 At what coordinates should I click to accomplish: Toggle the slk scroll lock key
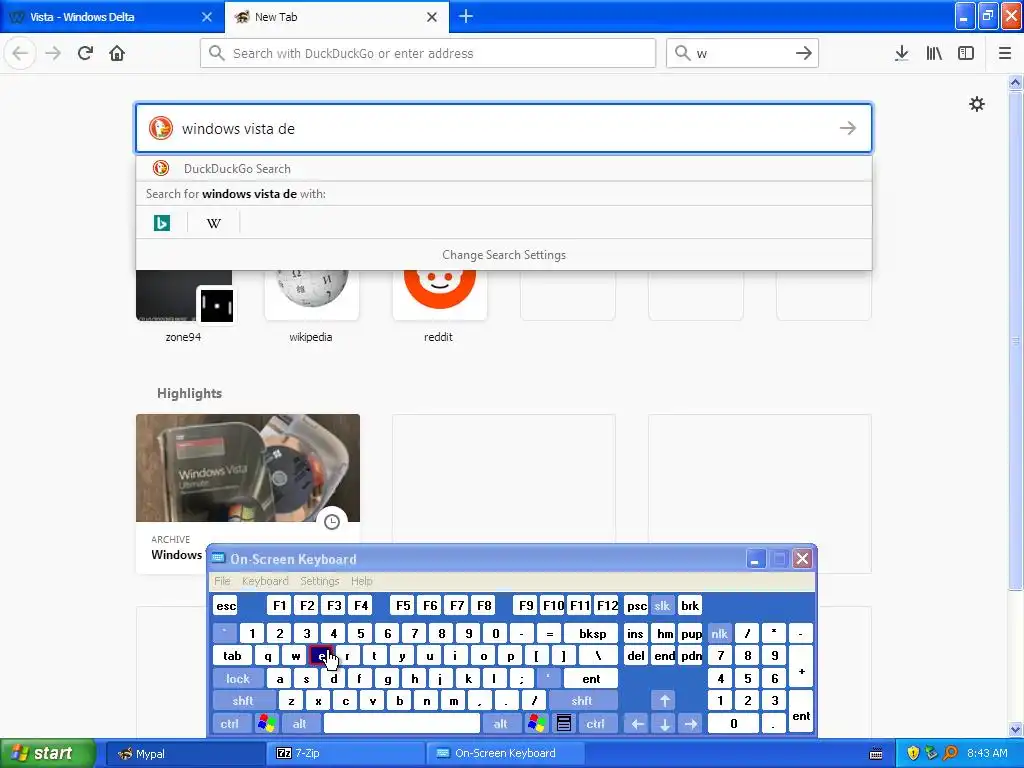coord(662,606)
